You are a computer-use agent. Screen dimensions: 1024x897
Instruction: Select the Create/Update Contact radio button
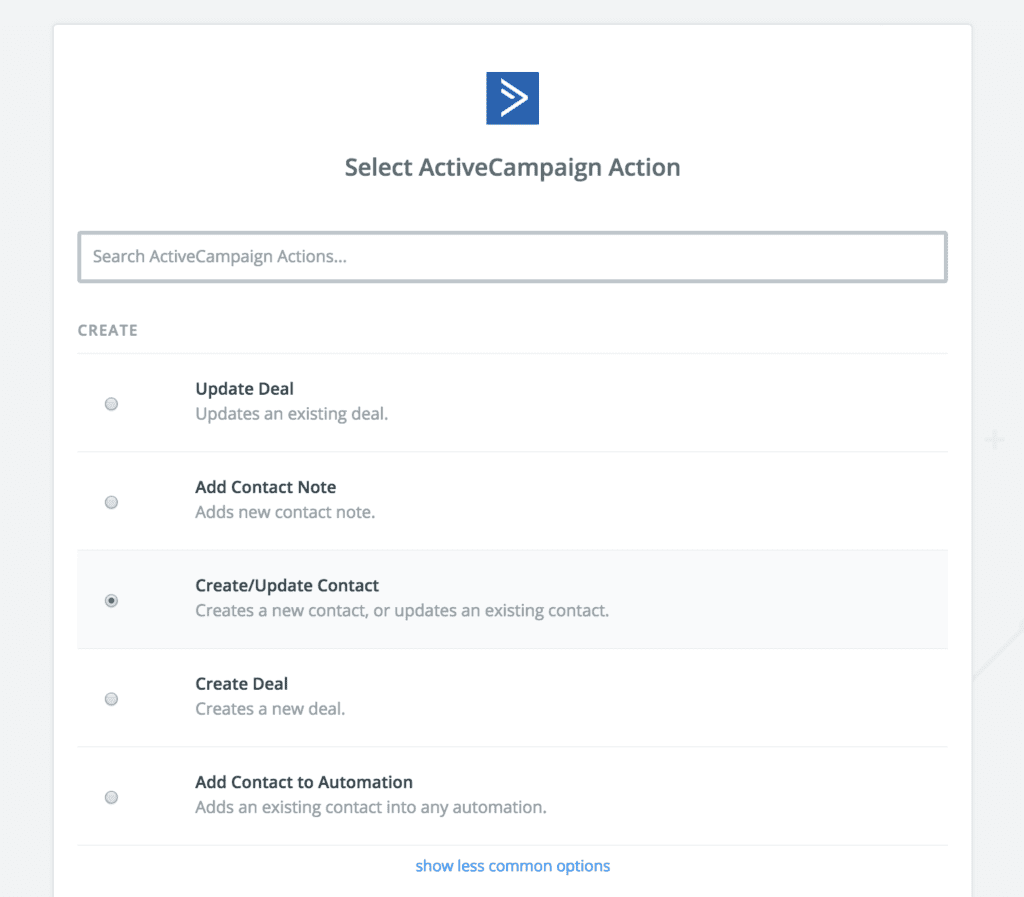pos(112,601)
